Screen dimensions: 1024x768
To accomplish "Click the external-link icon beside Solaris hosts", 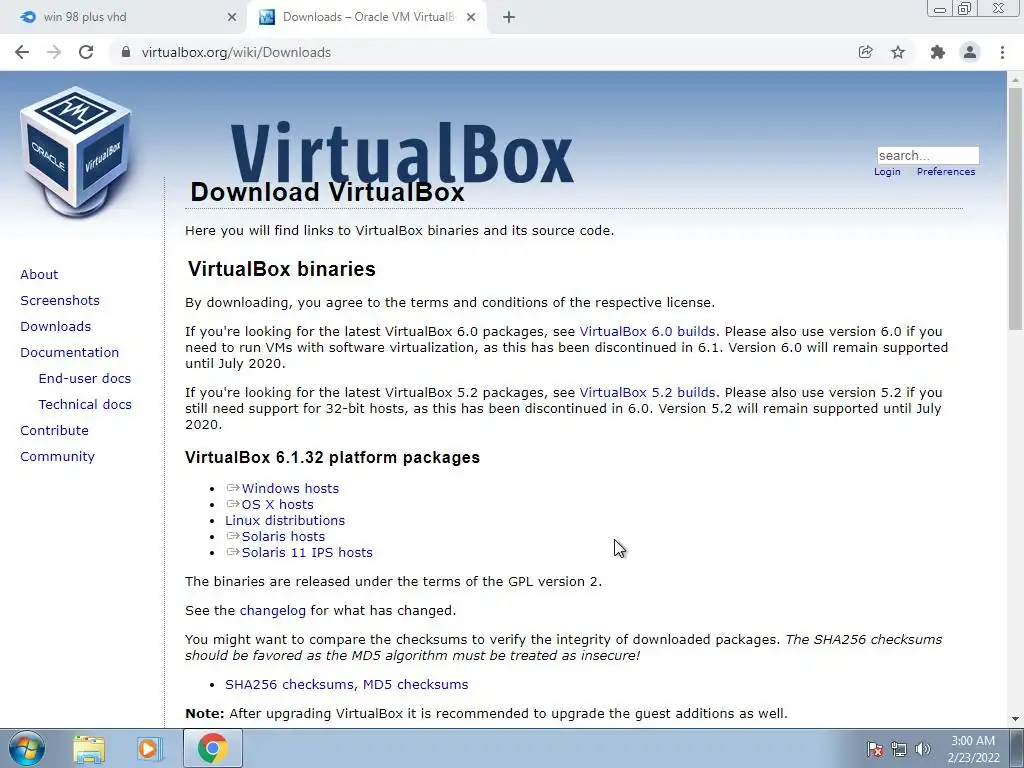I will click(x=232, y=536).
